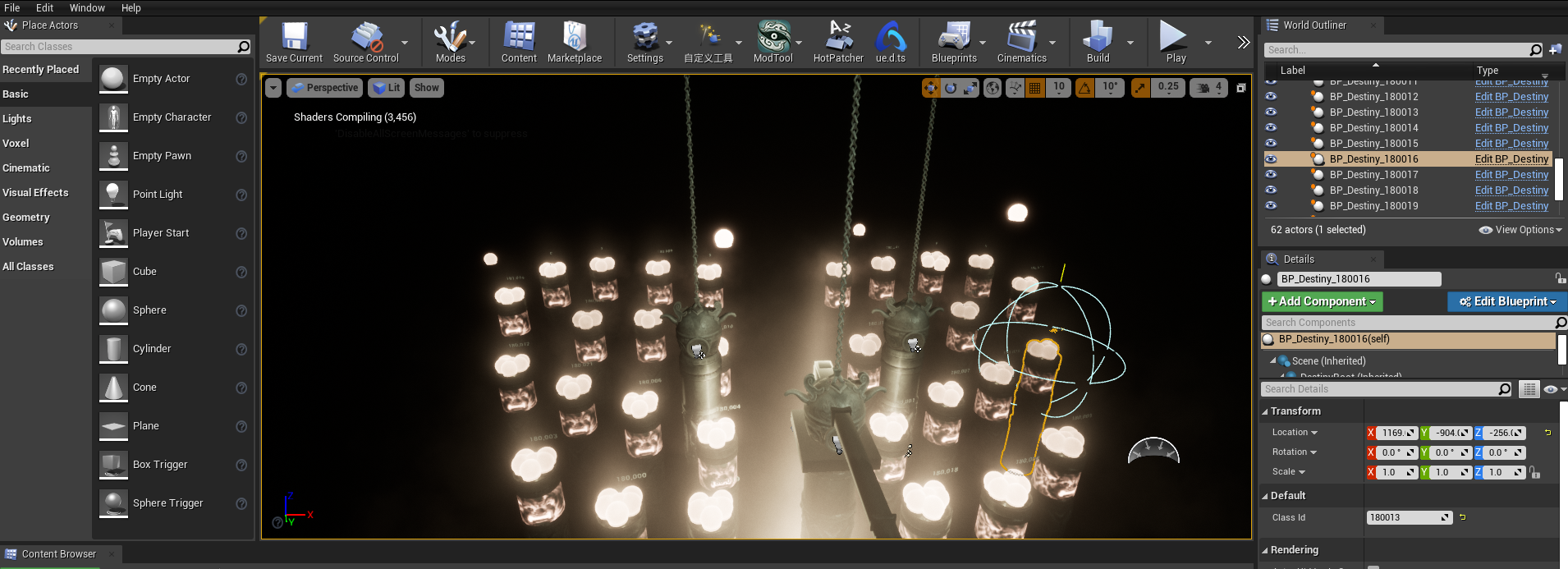Click into the Search Classes field
Image resolution: width=1568 pixels, height=569 pixels.
tap(119, 47)
